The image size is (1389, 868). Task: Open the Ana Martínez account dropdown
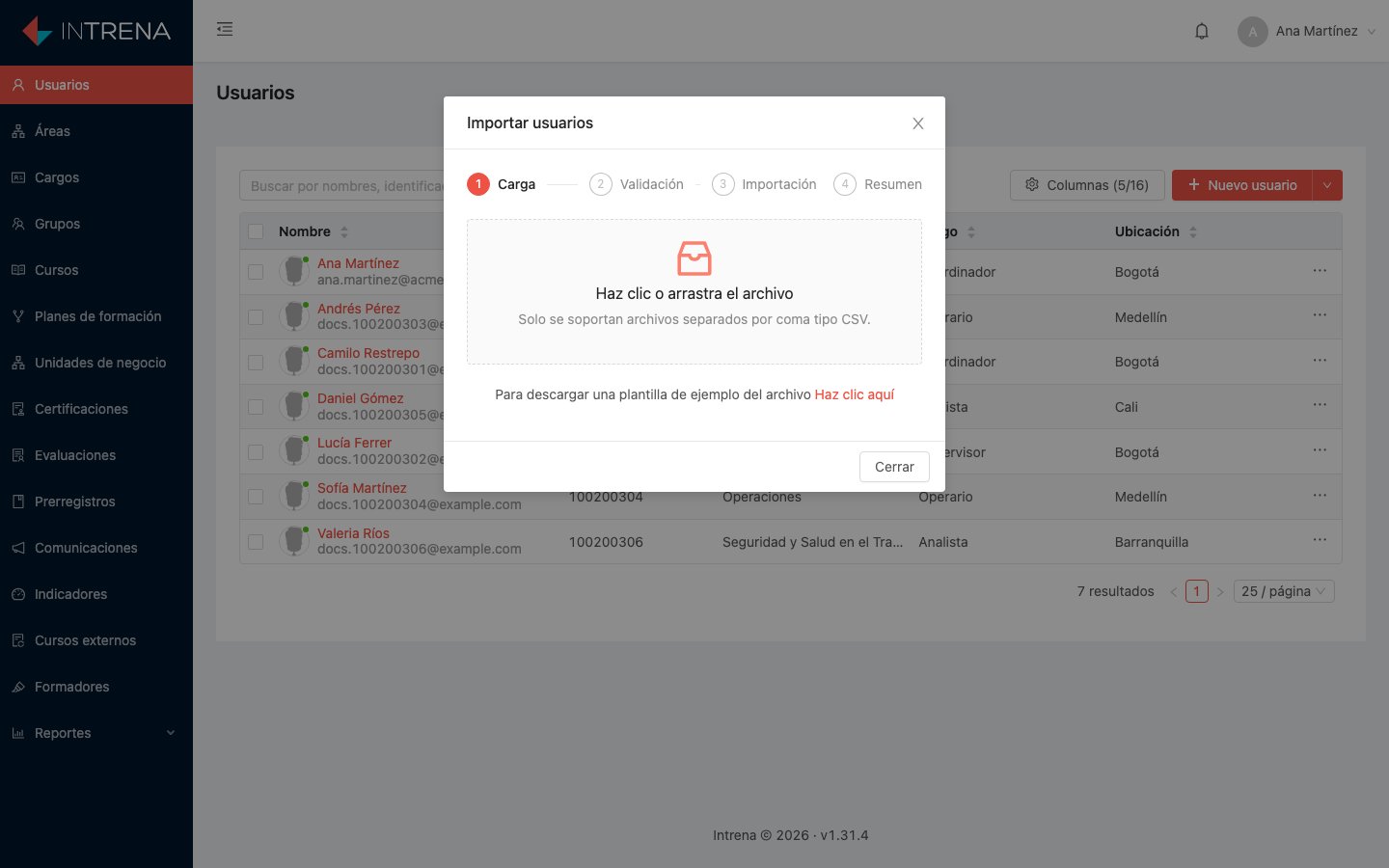1307,31
